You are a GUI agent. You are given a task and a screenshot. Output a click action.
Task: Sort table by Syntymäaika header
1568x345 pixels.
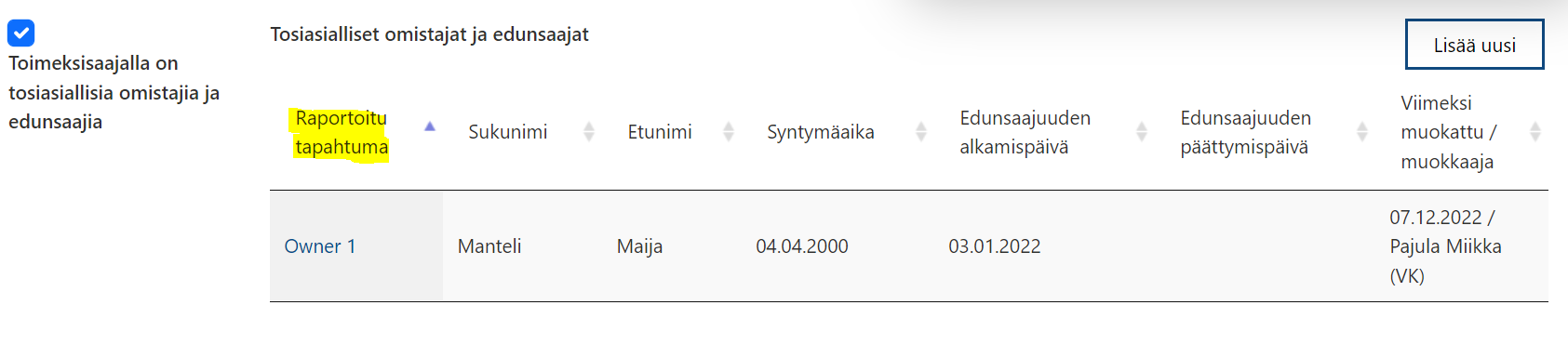click(820, 132)
